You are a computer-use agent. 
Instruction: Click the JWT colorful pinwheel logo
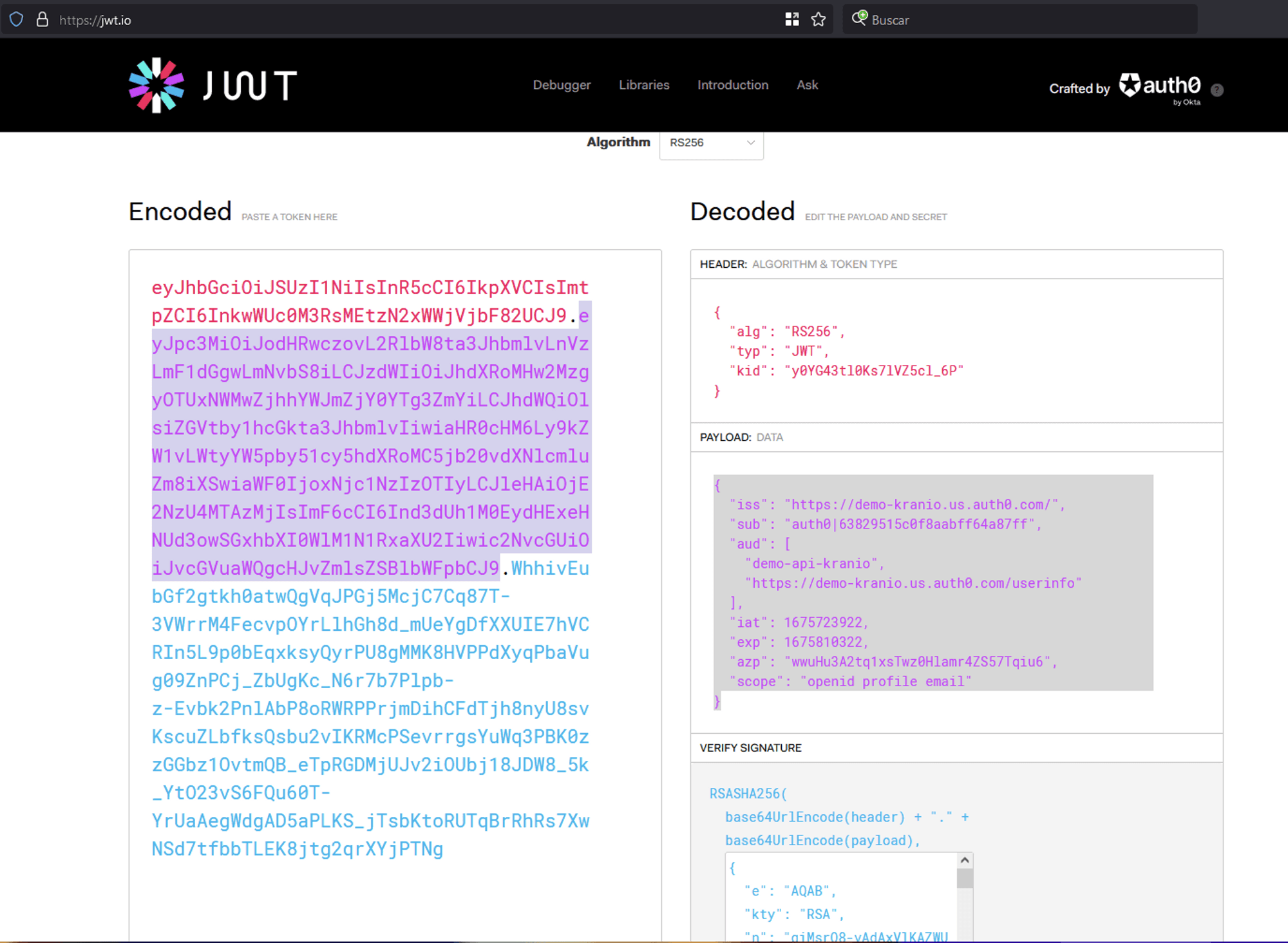pyautogui.click(x=156, y=86)
